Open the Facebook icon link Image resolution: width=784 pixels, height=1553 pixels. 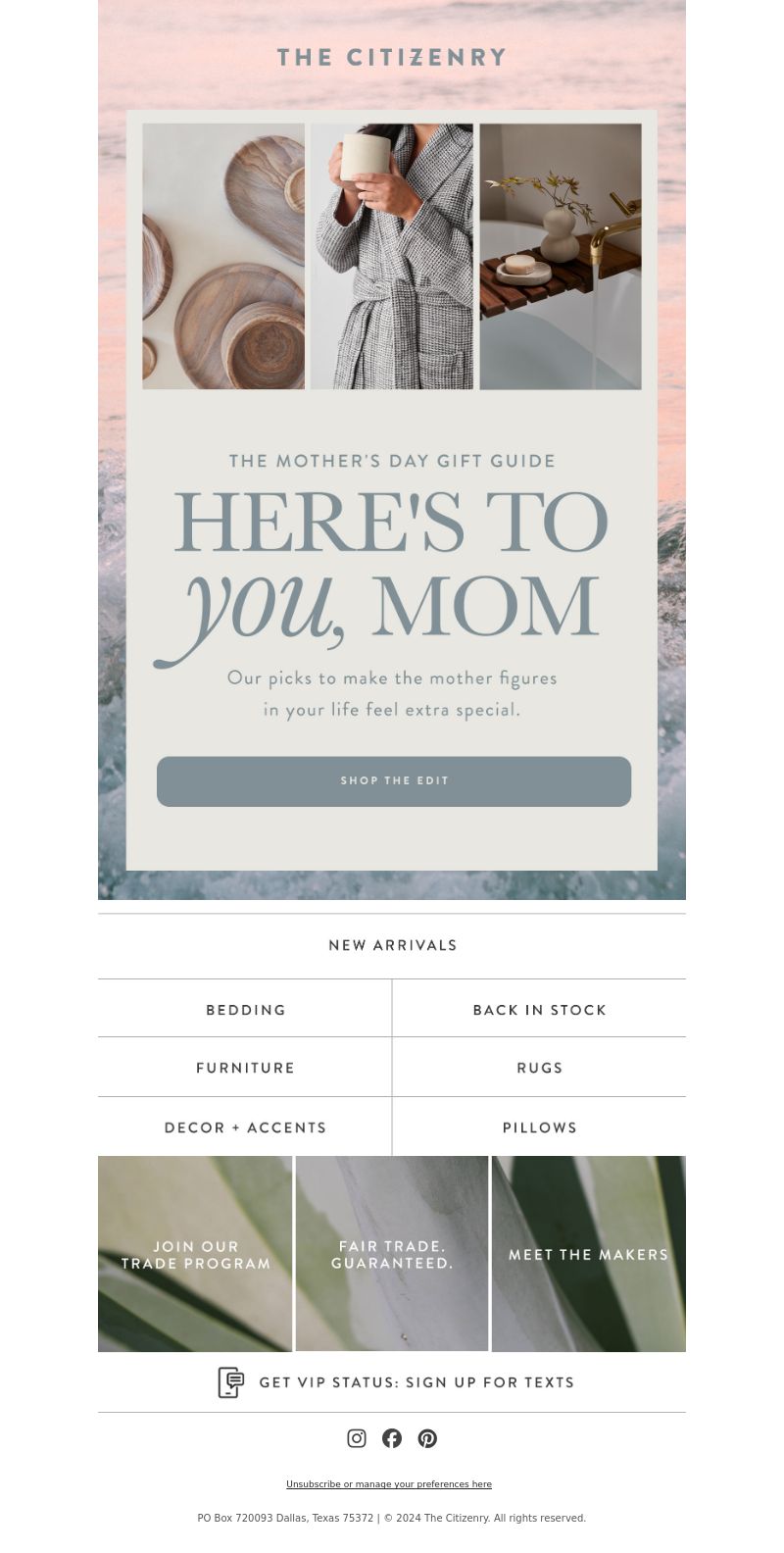[392, 1438]
